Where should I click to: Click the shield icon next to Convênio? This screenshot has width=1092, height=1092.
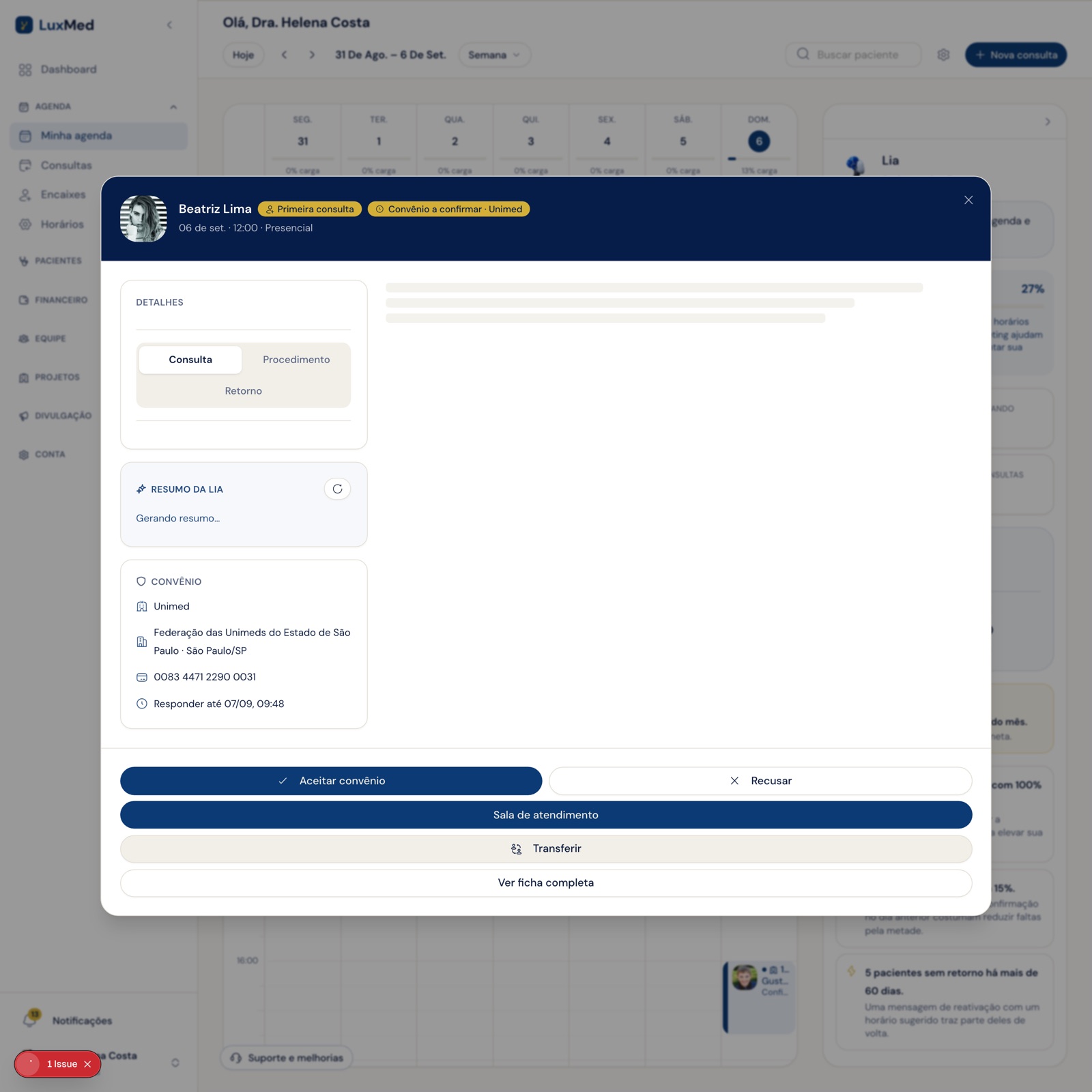point(141,581)
